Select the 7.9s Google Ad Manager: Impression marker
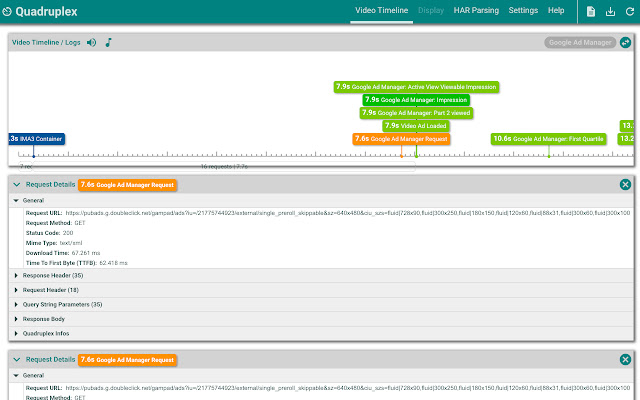This screenshot has width=640, height=400. point(416,100)
